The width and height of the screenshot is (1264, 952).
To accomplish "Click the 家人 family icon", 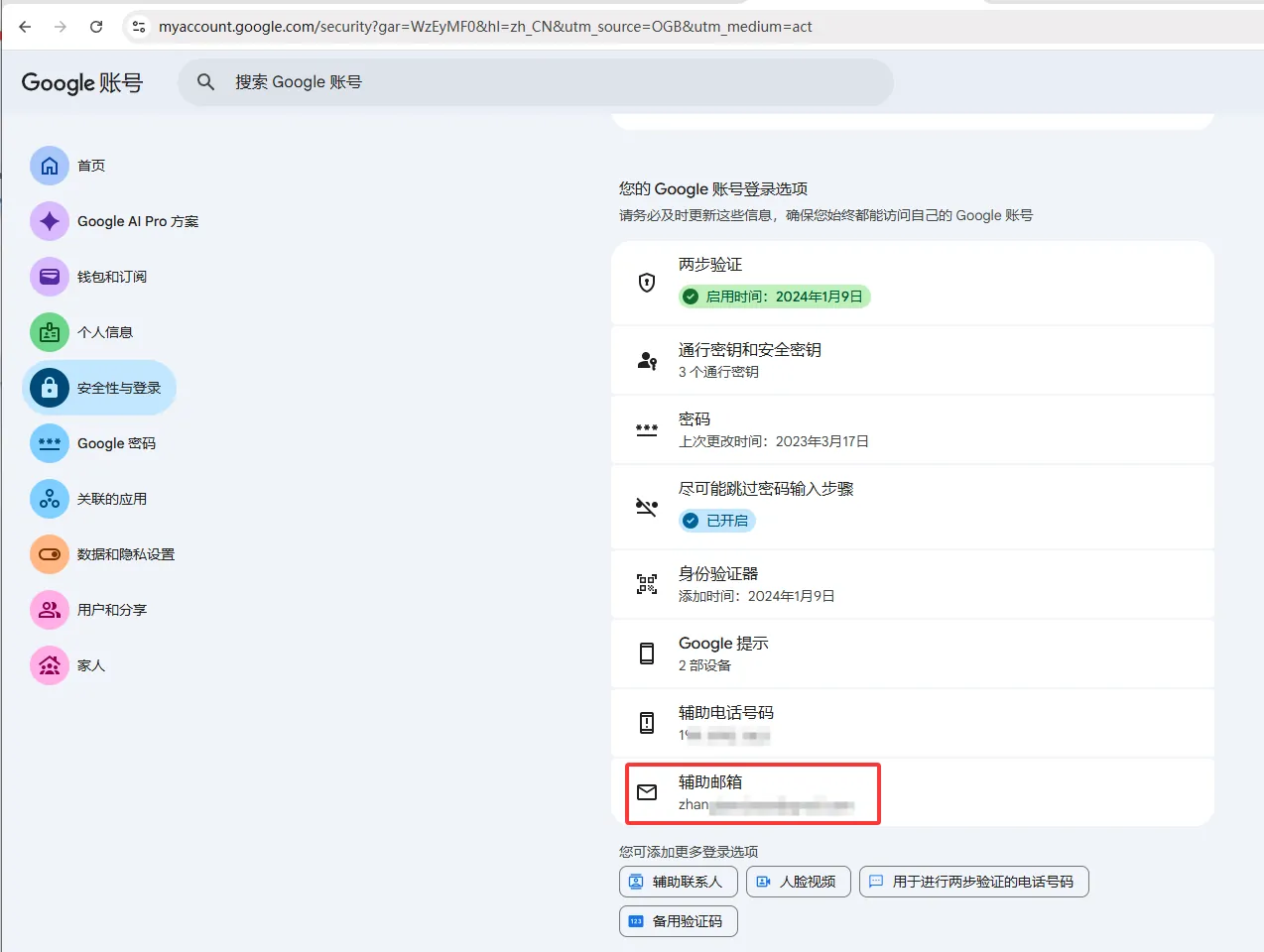I will (x=50, y=665).
